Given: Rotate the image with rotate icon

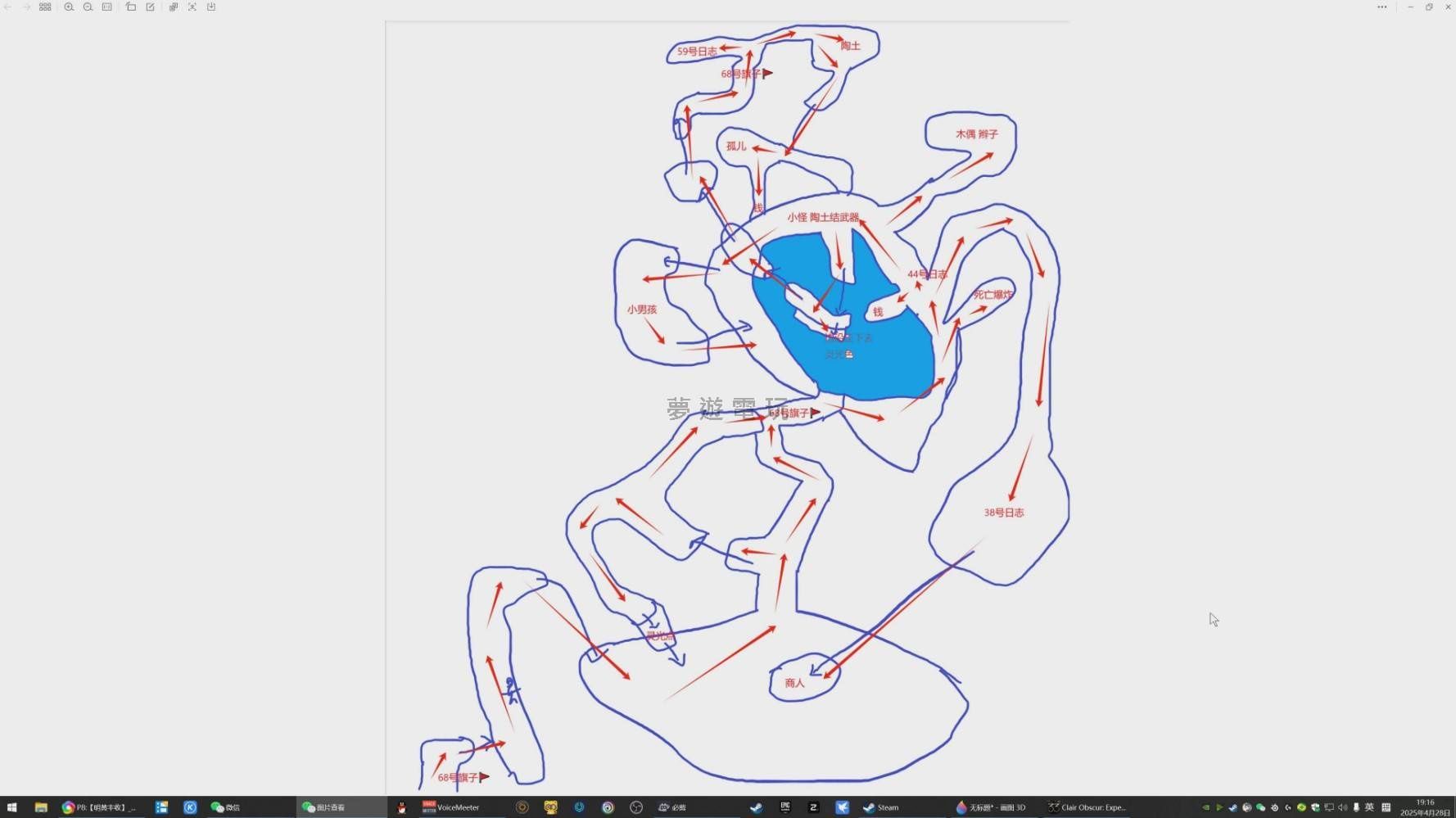Looking at the screenshot, I should click(131, 7).
